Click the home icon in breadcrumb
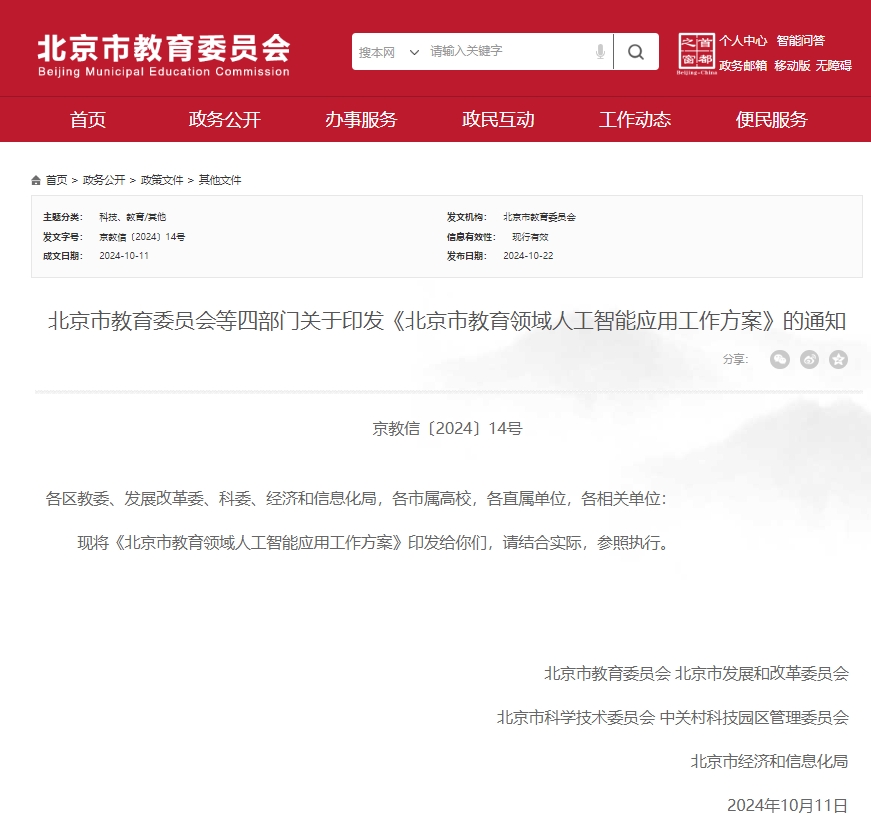The height and width of the screenshot is (828, 871). click(37, 180)
